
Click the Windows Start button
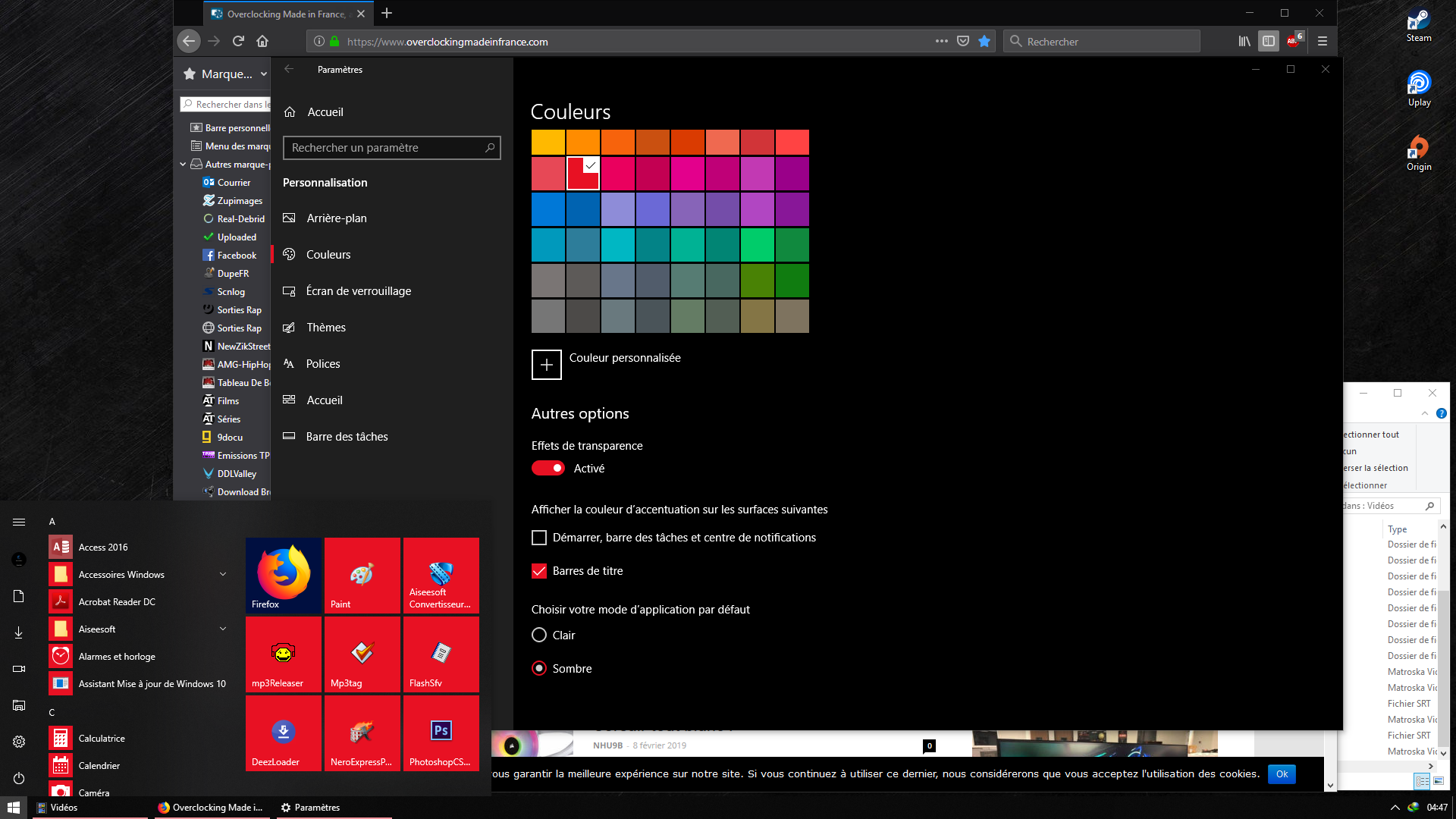point(14,808)
